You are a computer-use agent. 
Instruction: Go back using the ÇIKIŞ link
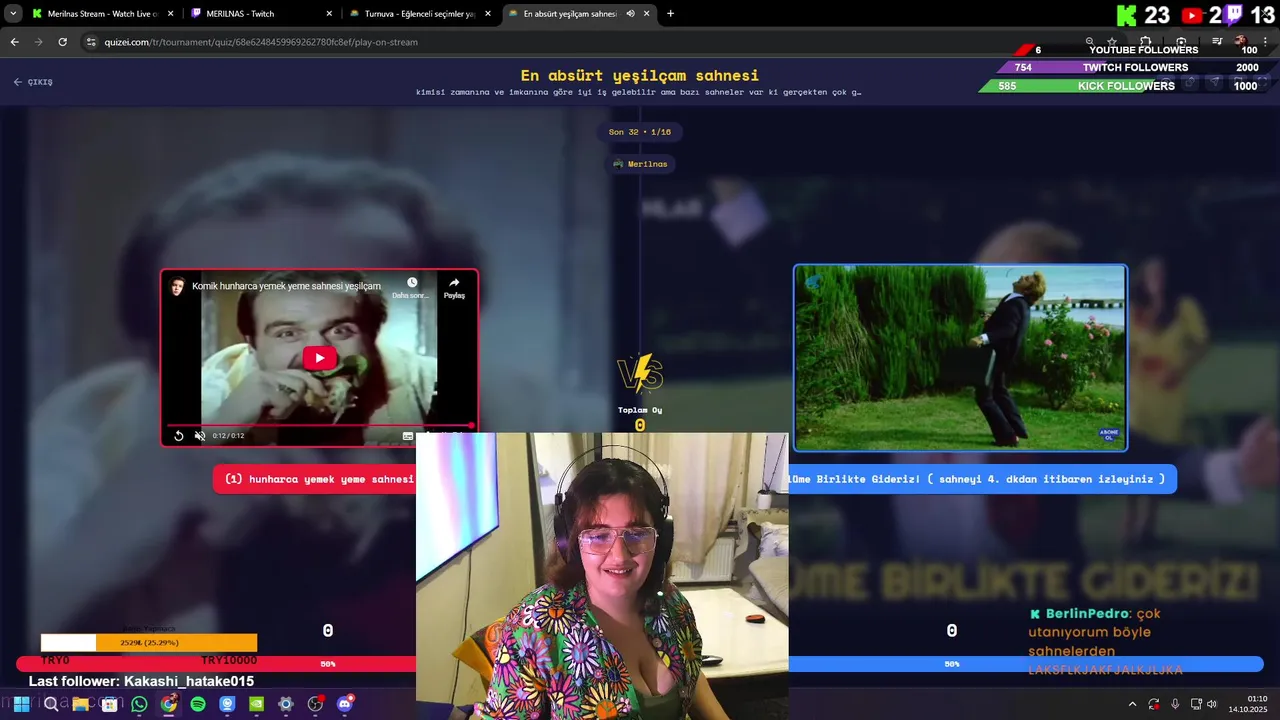tap(33, 82)
